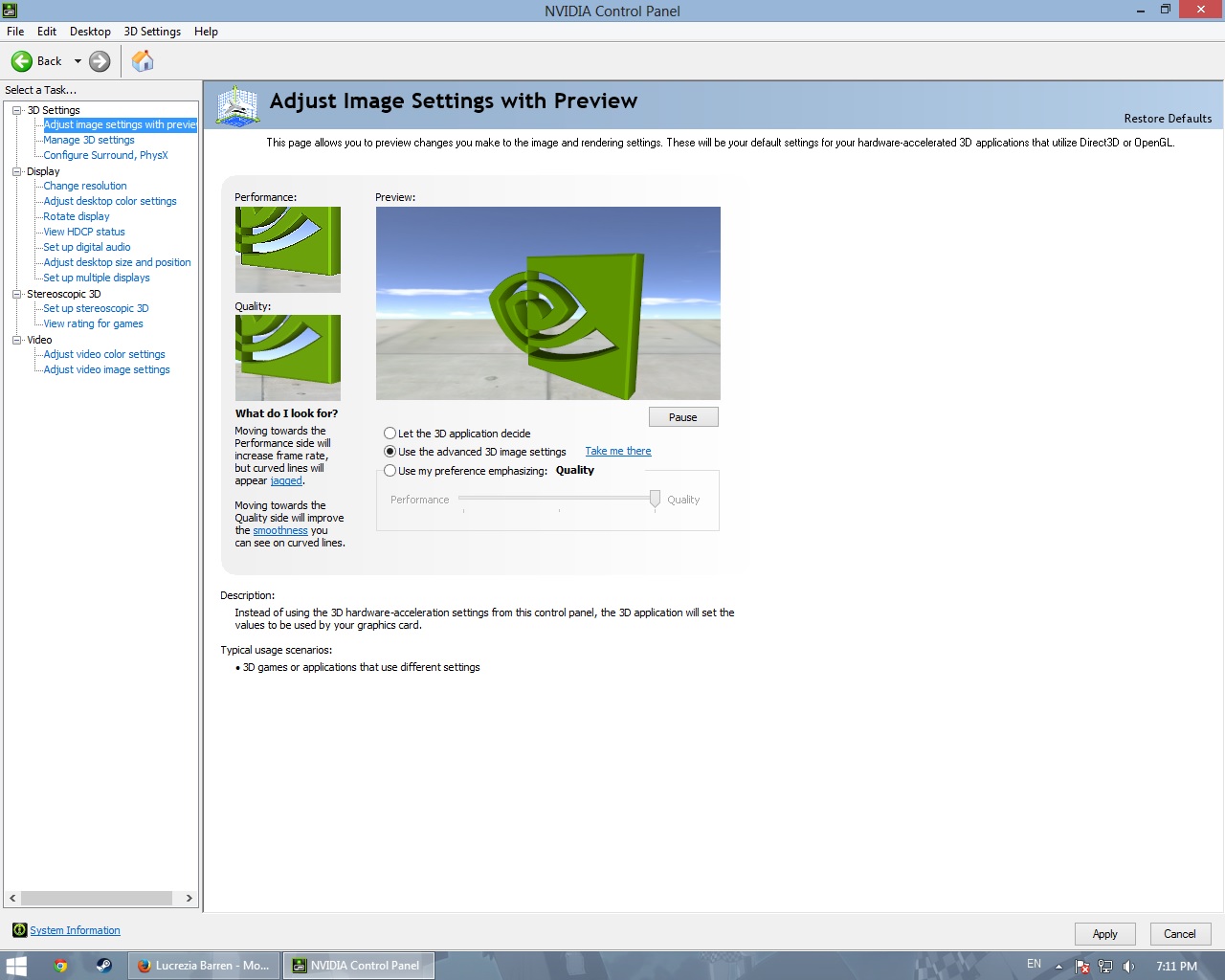The width and height of the screenshot is (1225, 980).
Task: Open Back history dropdown arrow
Action: (x=78, y=61)
